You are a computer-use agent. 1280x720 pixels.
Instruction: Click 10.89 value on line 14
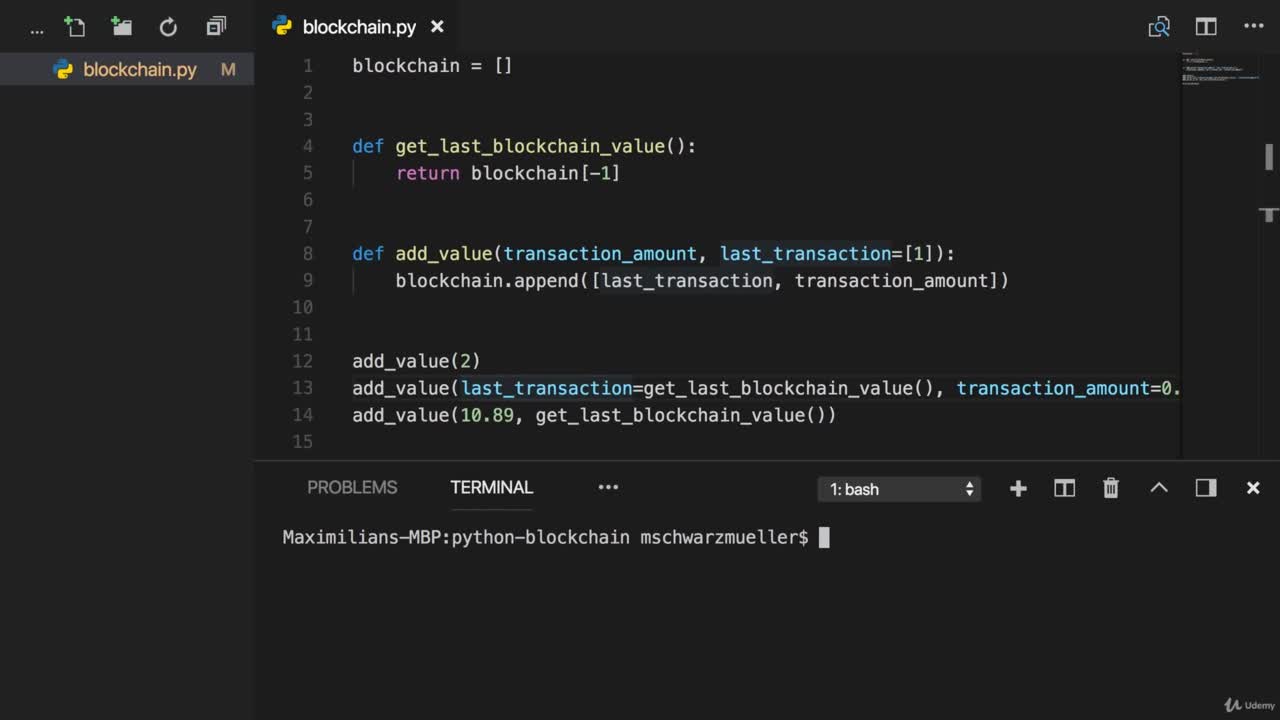click(x=487, y=415)
